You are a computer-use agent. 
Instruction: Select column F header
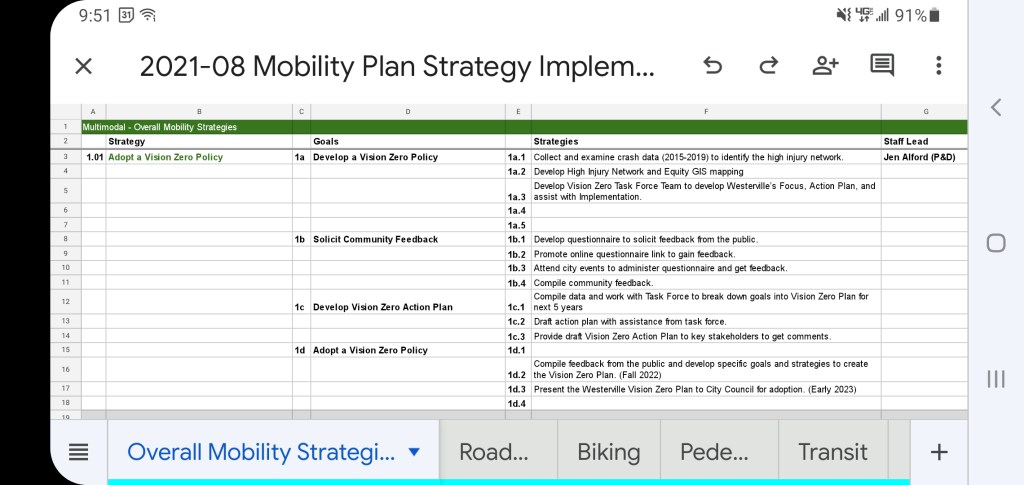[x=706, y=111]
